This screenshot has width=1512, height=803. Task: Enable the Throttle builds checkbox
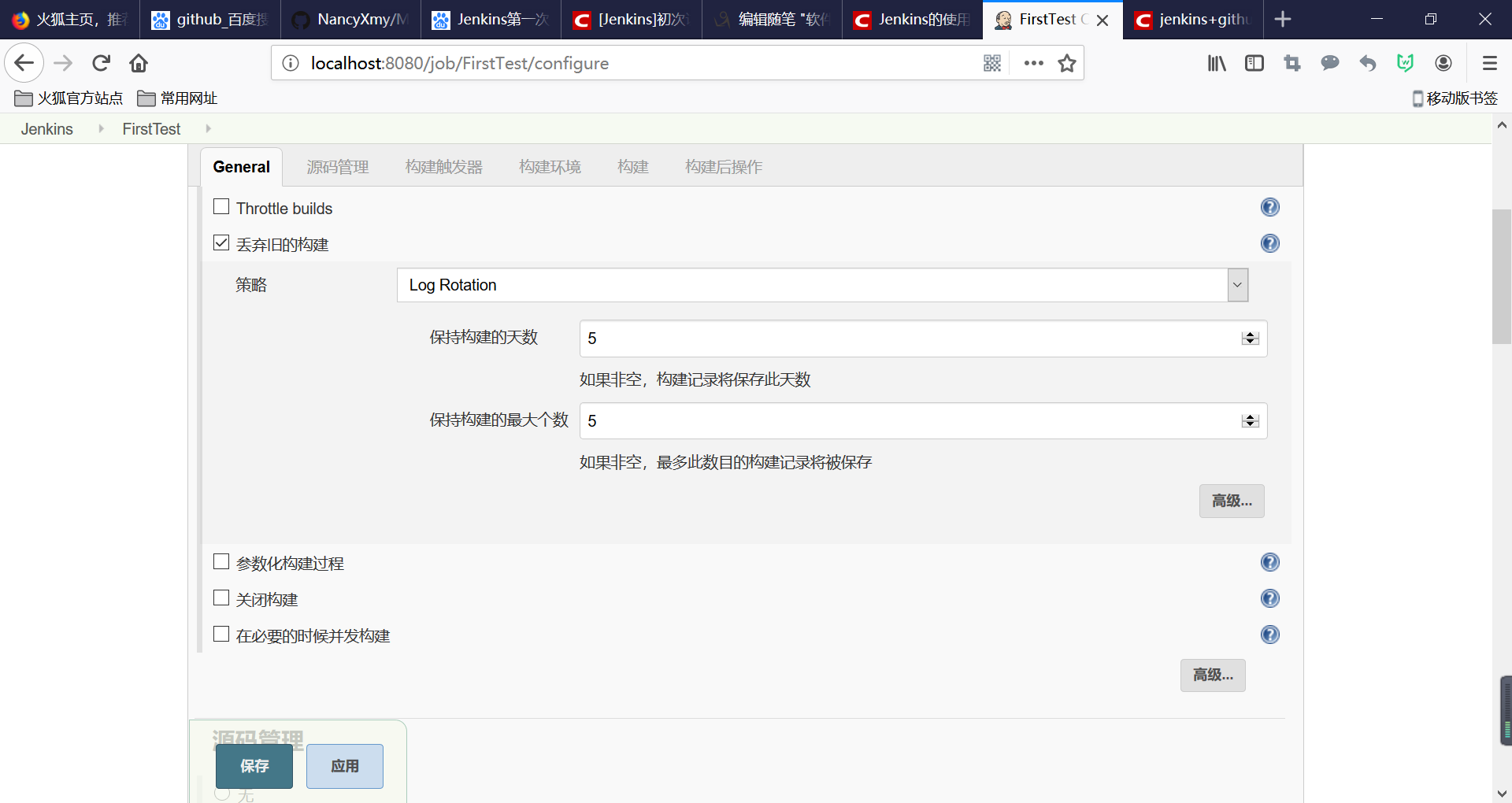[x=221, y=206]
